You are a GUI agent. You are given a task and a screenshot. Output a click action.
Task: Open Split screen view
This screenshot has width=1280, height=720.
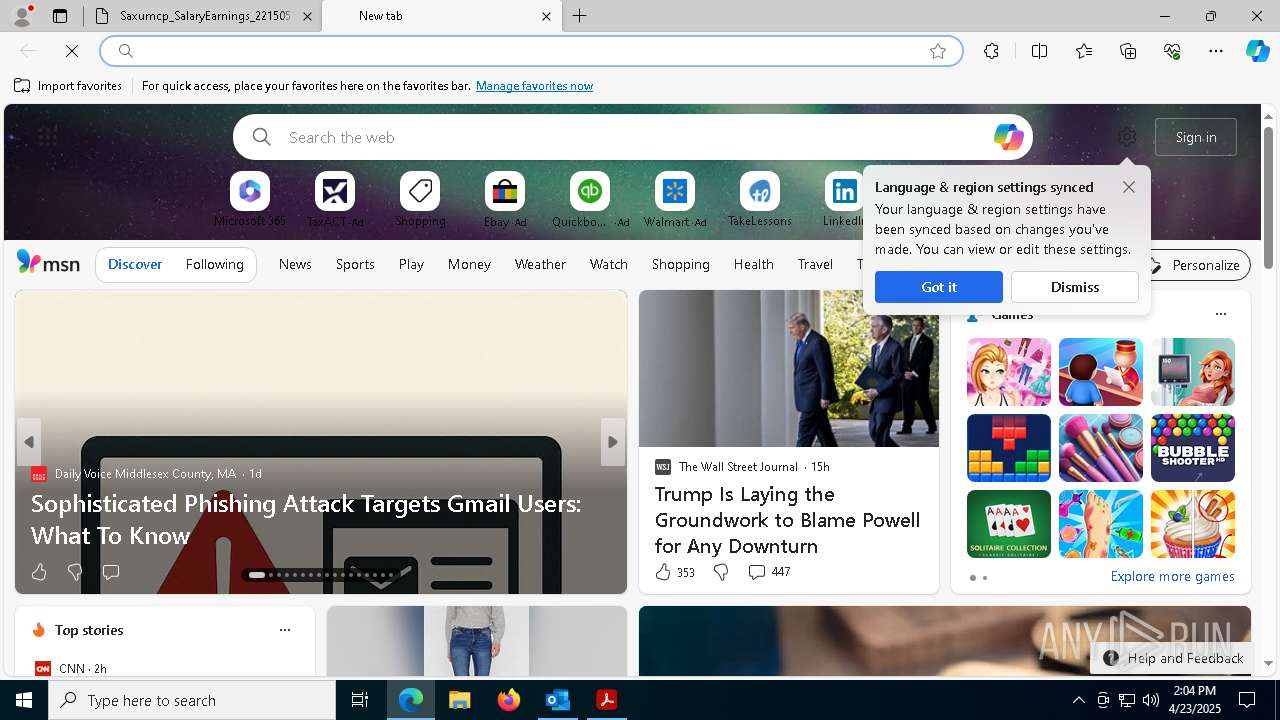pyautogui.click(x=1039, y=51)
